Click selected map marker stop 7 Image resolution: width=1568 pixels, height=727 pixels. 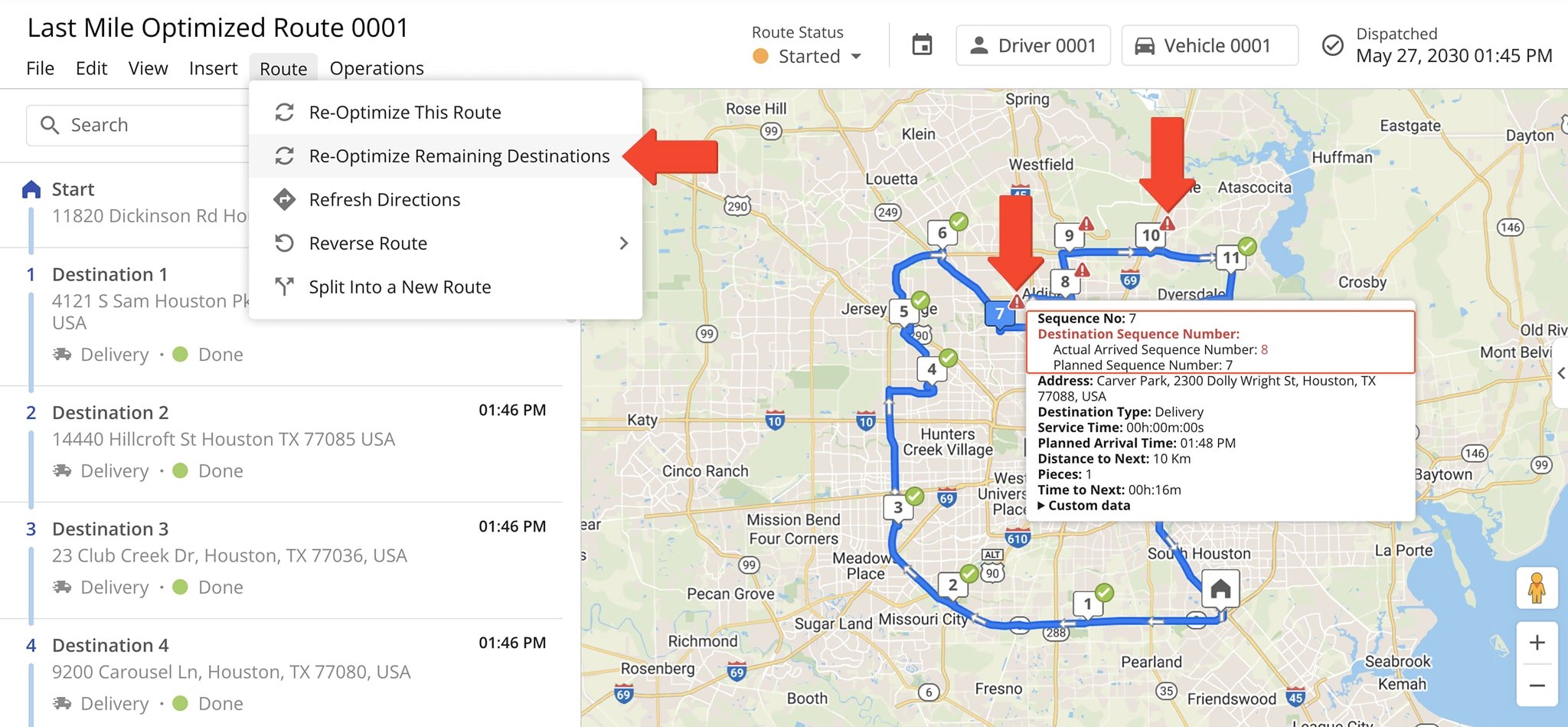point(1000,313)
